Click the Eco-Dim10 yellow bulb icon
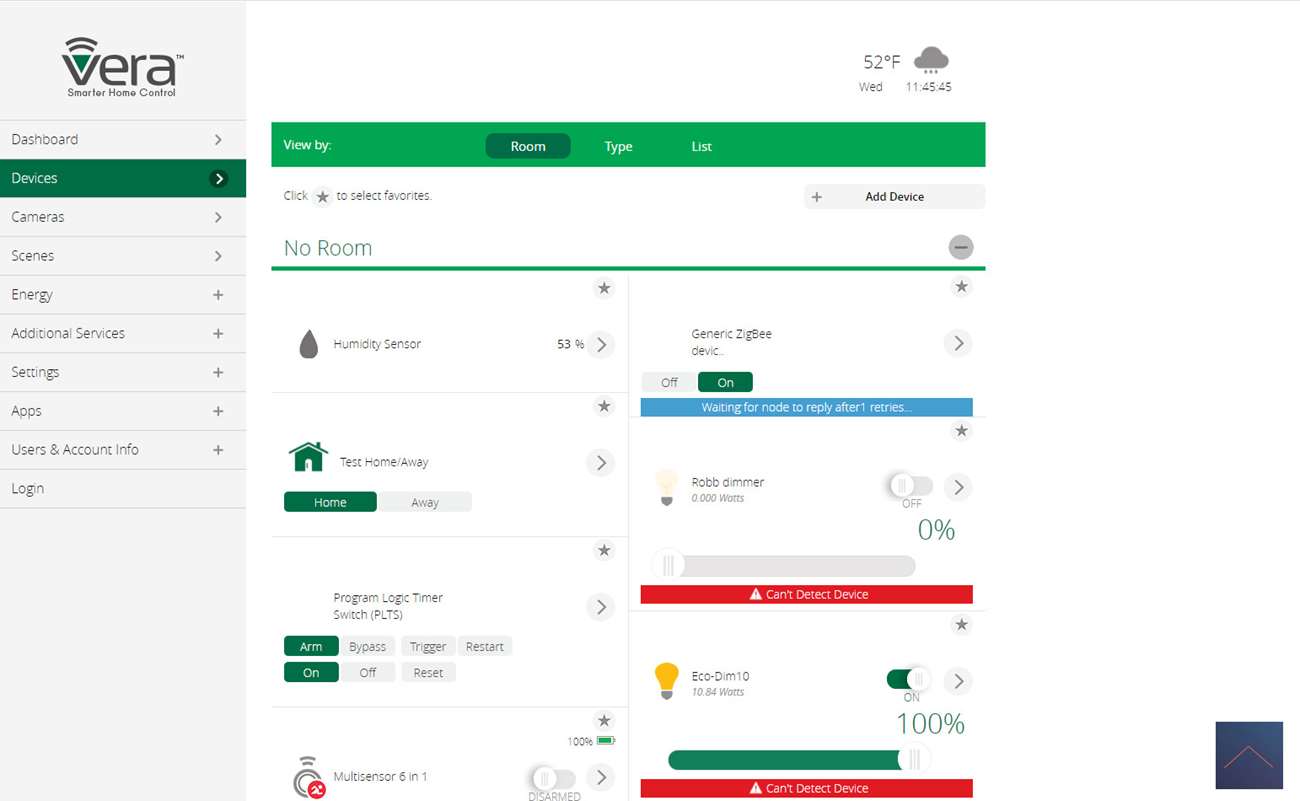 click(x=666, y=681)
